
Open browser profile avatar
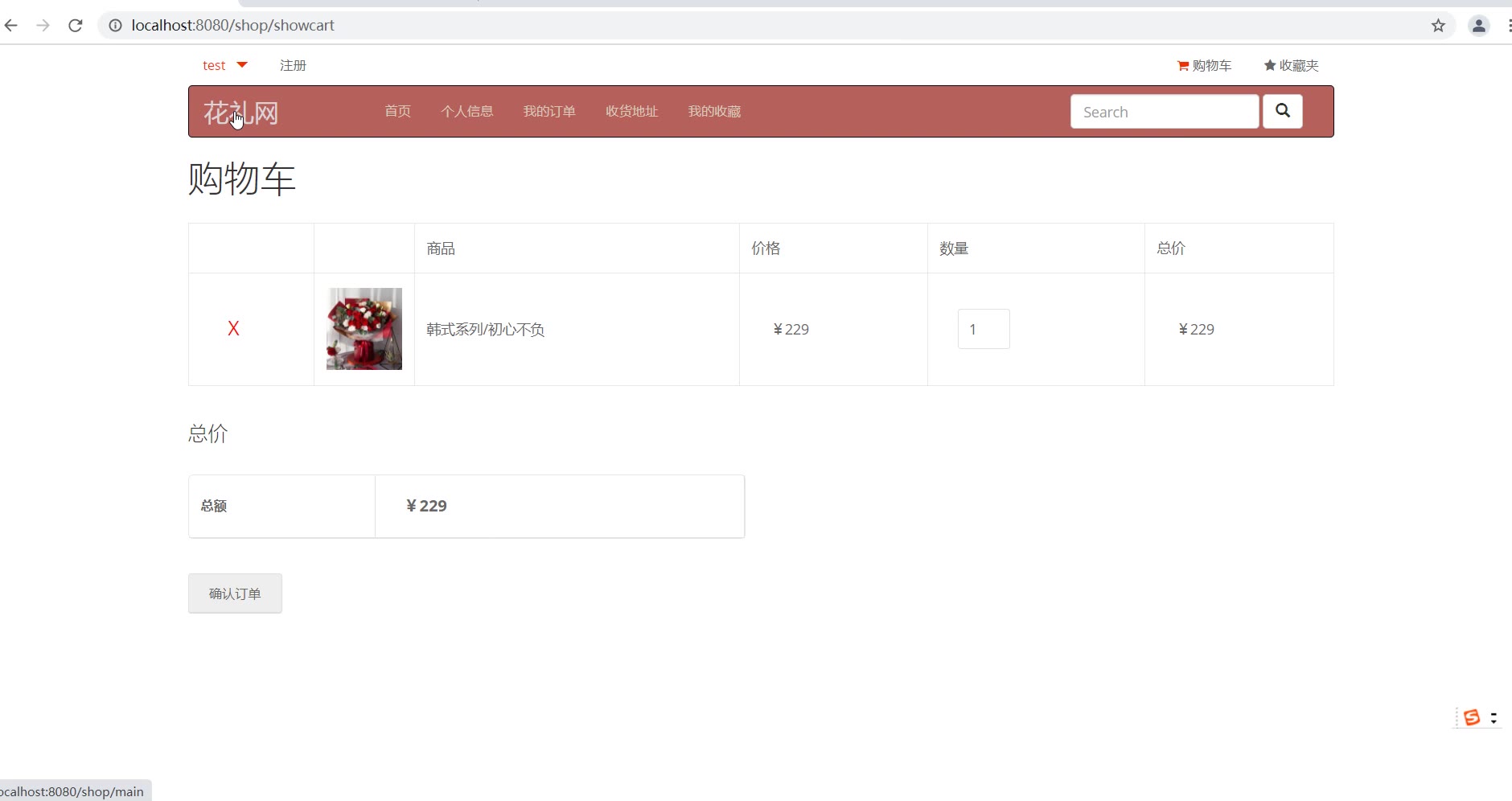(1478, 26)
